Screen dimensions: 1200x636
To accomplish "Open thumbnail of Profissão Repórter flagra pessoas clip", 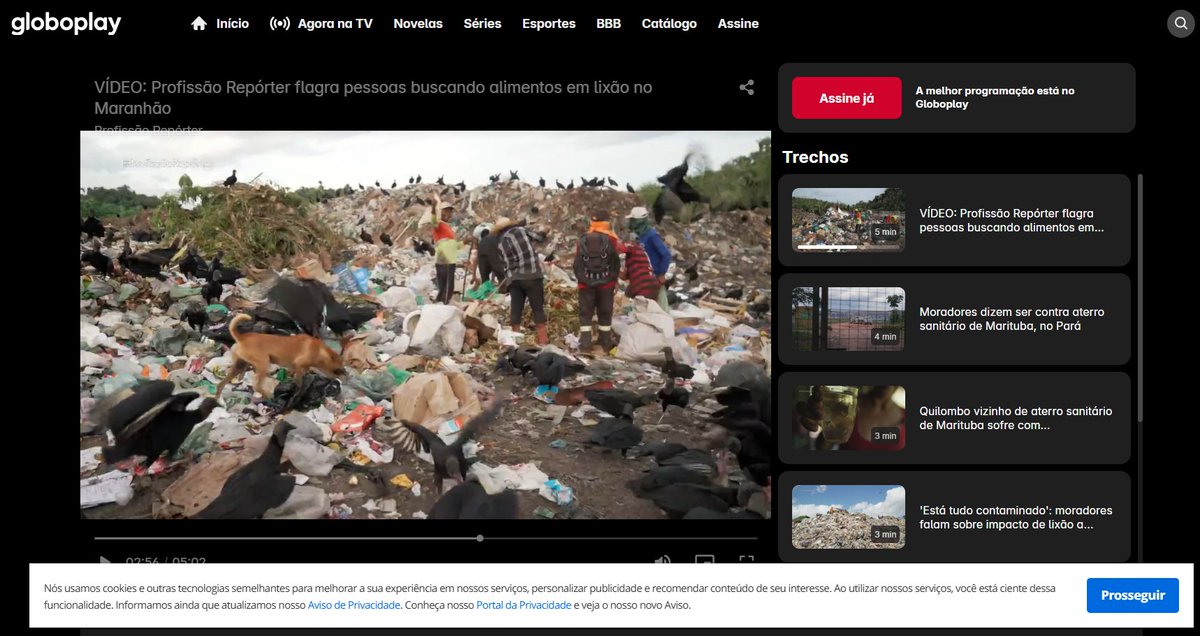I will pos(848,219).
